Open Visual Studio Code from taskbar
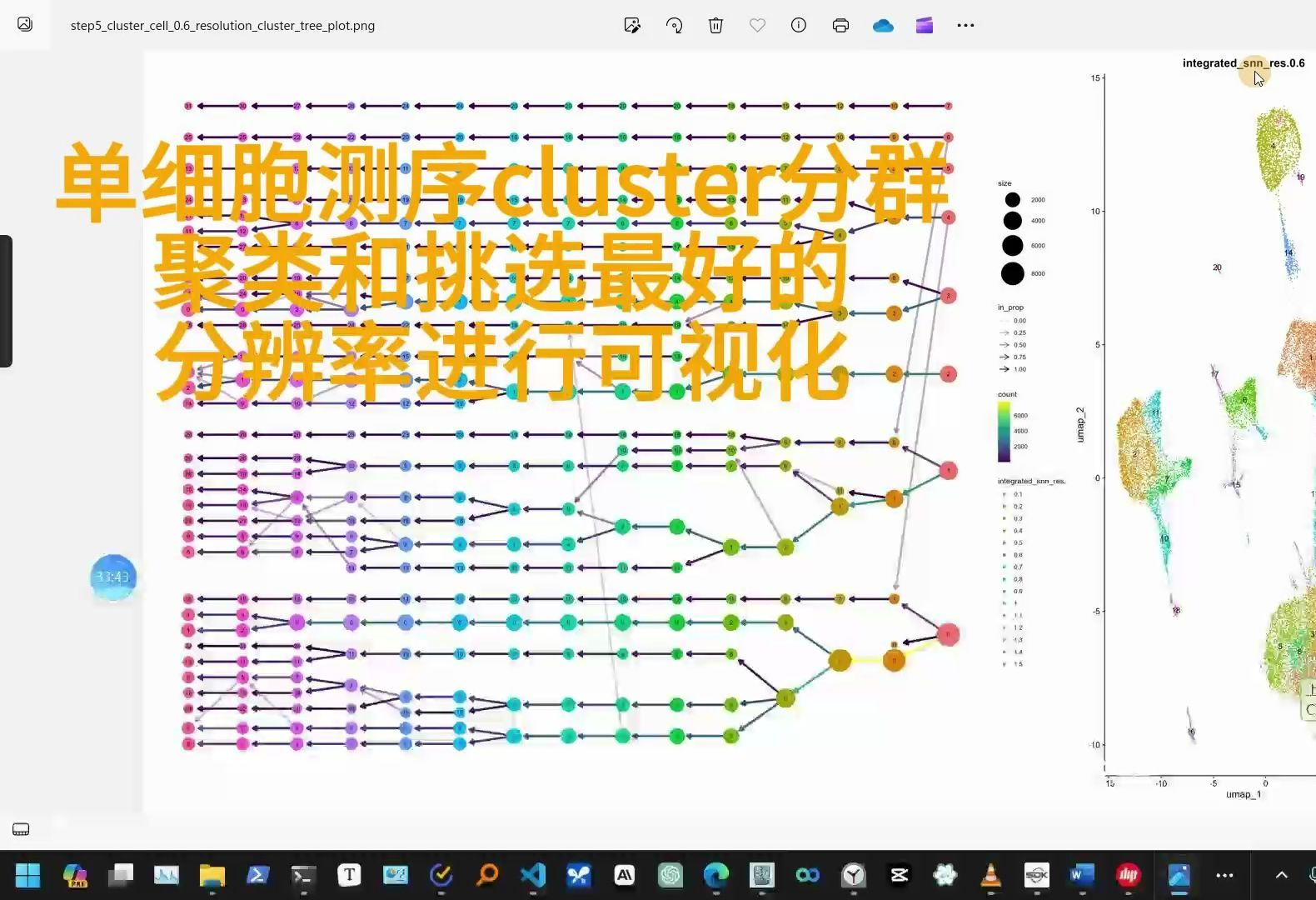The width and height of the screenshot is (1316, 900). tap(533, 875)
